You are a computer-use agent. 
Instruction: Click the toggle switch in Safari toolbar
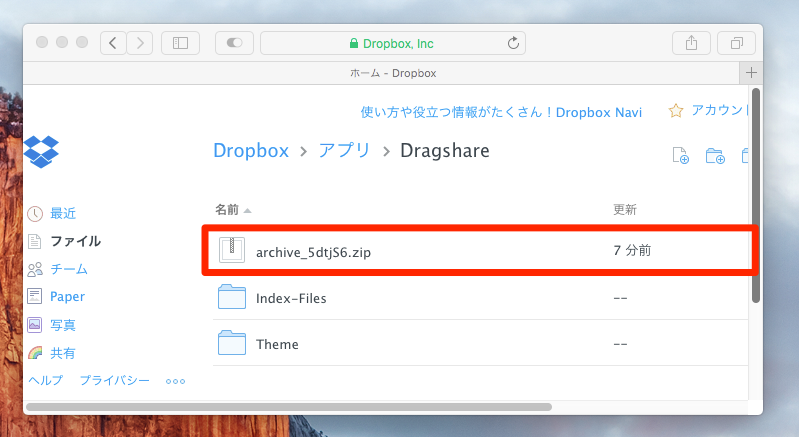click(x=234, y=43)
